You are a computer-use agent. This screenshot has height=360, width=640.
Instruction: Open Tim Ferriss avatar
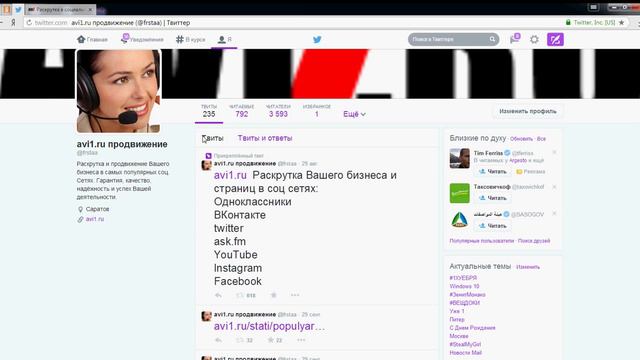point(460,158)
